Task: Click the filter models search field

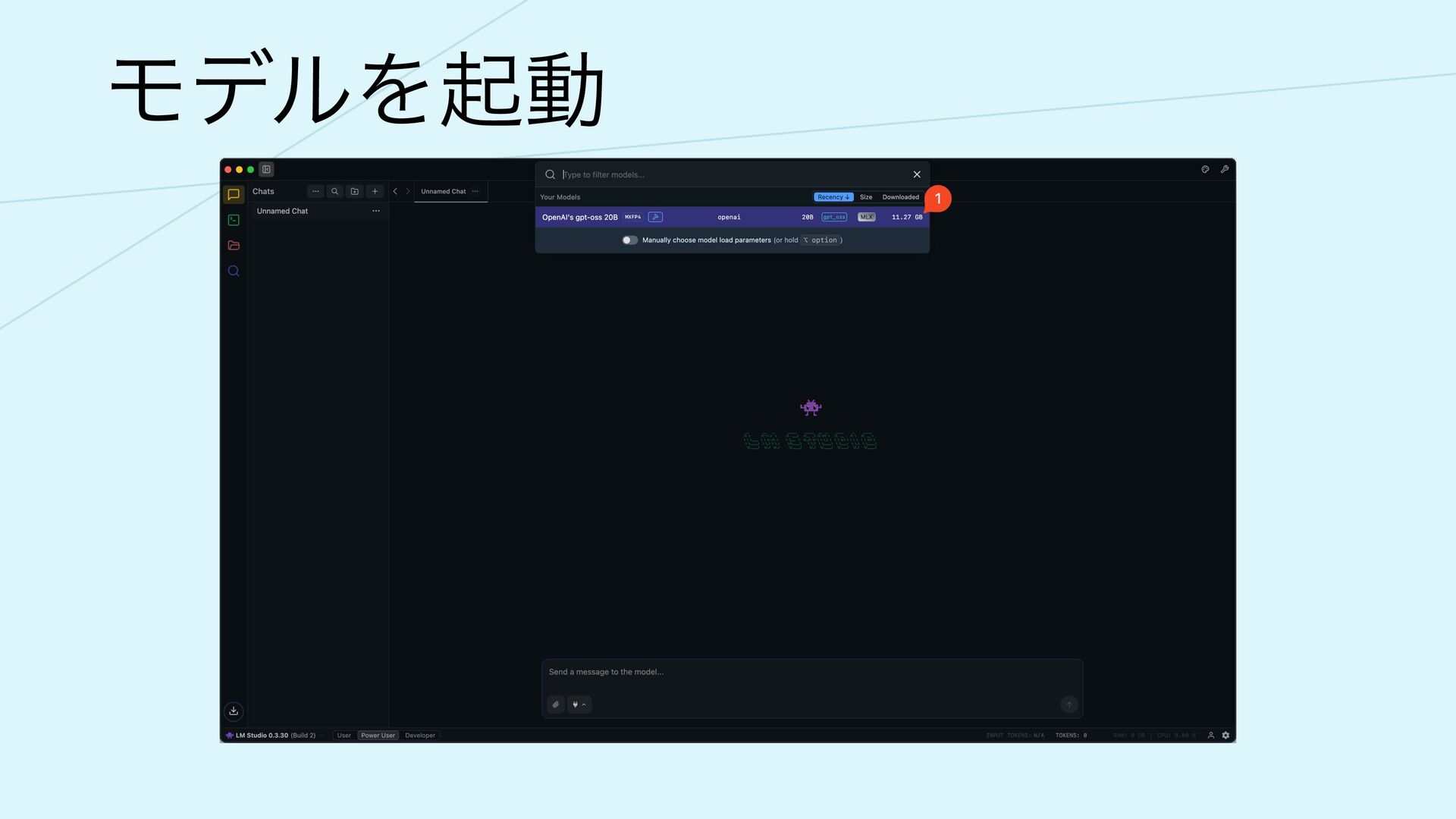Action: [728, 175]
